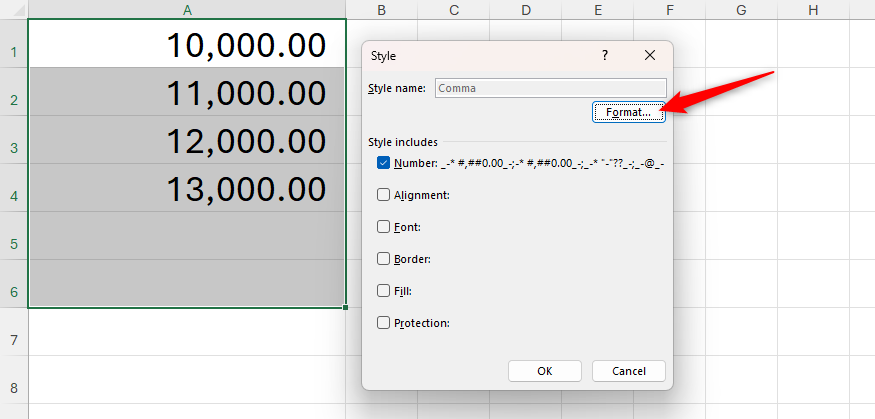Screen dimensions: 875x419
Task: Click the Format... button
Action: (628, 113)
